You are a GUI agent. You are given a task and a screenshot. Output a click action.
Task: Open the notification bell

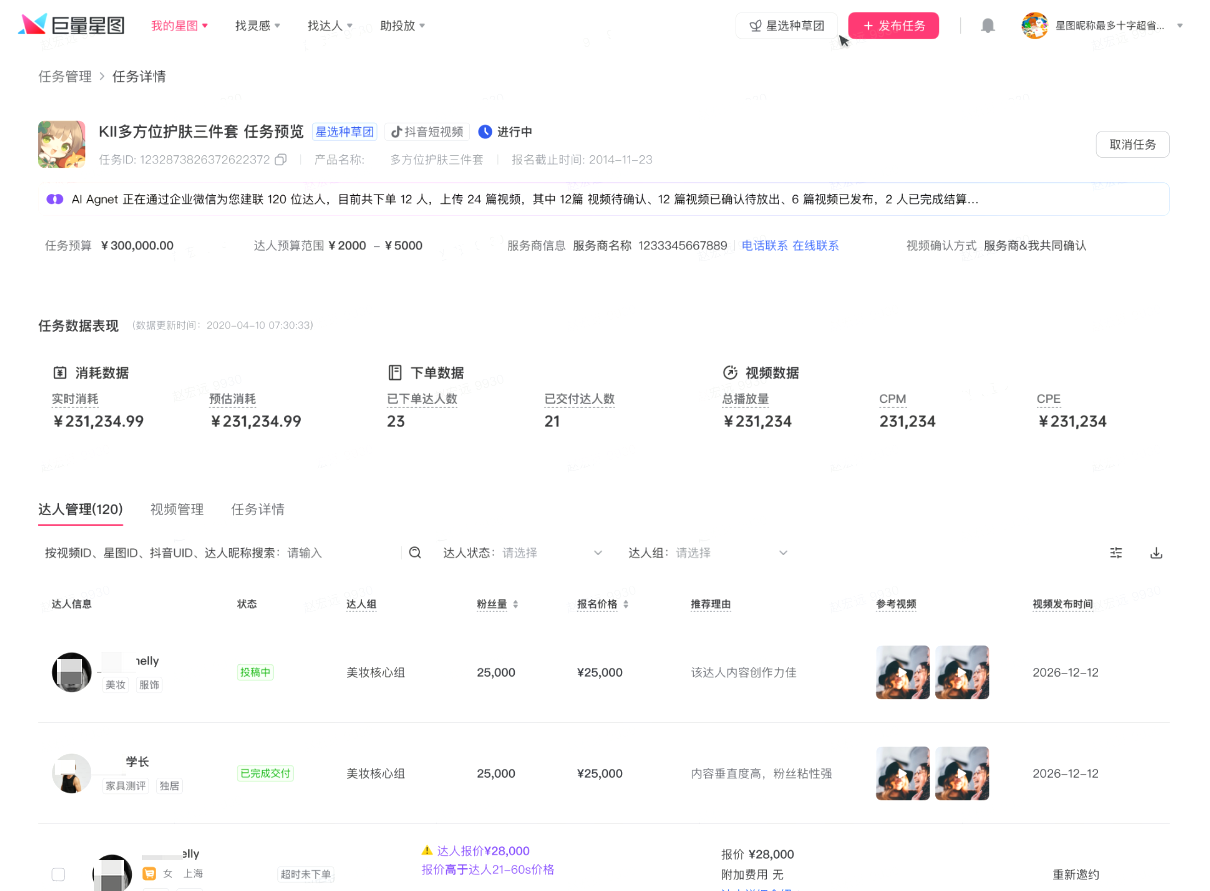tap(988, 25)
